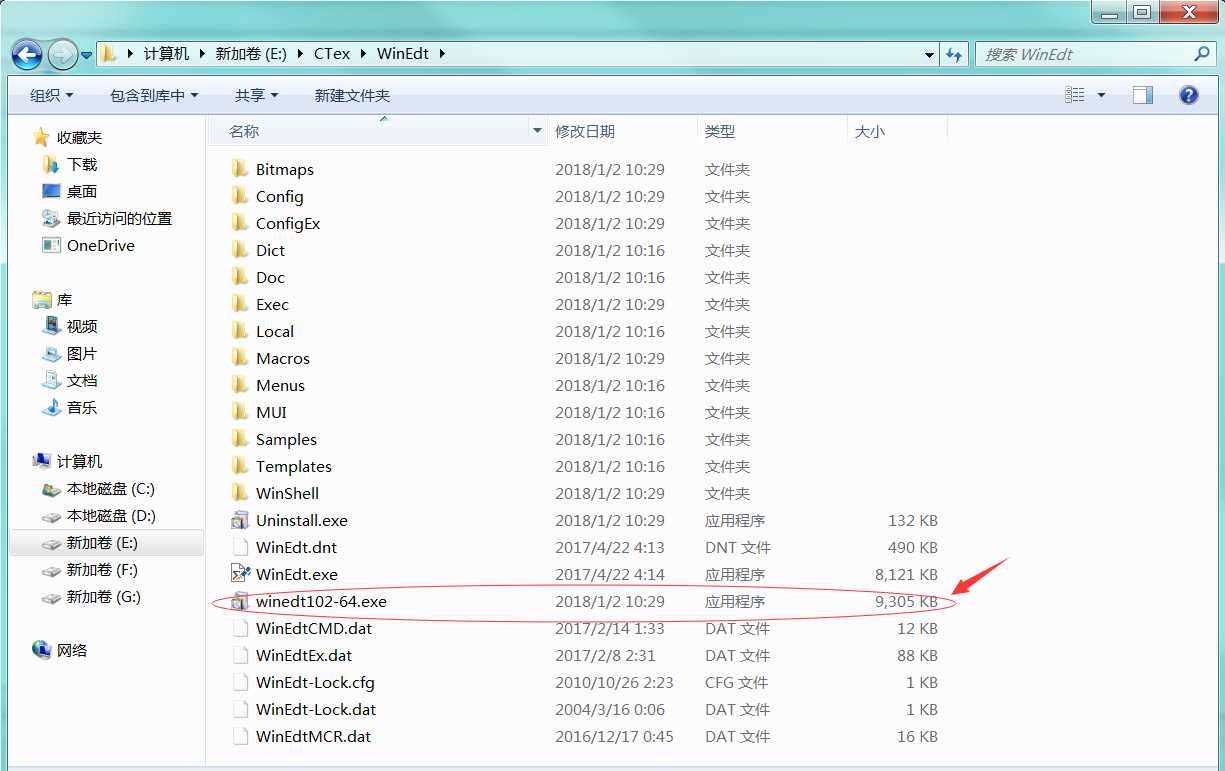1225x771 pixels.
Task: Open the address bar history dropdown
Action: coord(930,55)
